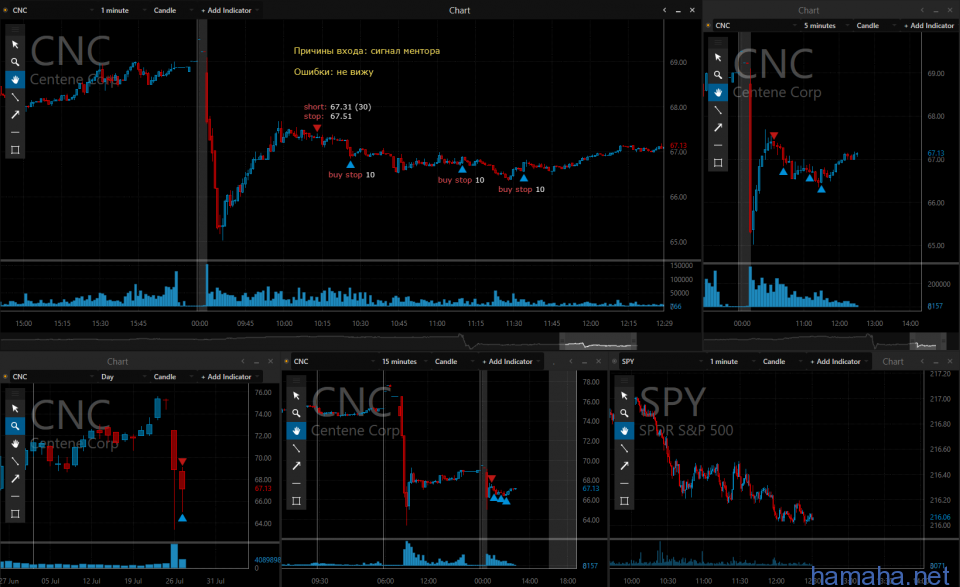Select the zoom magnifier in CNC 15-minute chart
The width and height of the screenshot is (960, 587).
pyautogui.click(x=296, y=413)
